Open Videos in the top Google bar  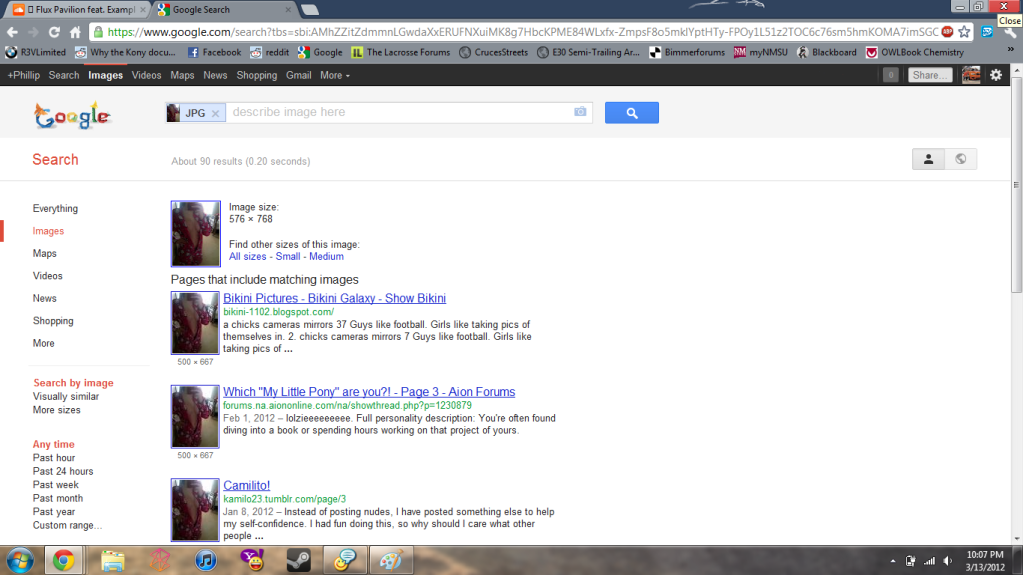click(x=146, y=75)
